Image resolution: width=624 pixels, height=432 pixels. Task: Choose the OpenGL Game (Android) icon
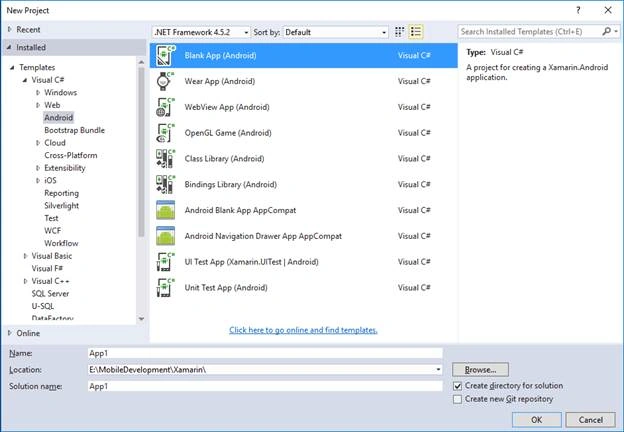[165, 133]
